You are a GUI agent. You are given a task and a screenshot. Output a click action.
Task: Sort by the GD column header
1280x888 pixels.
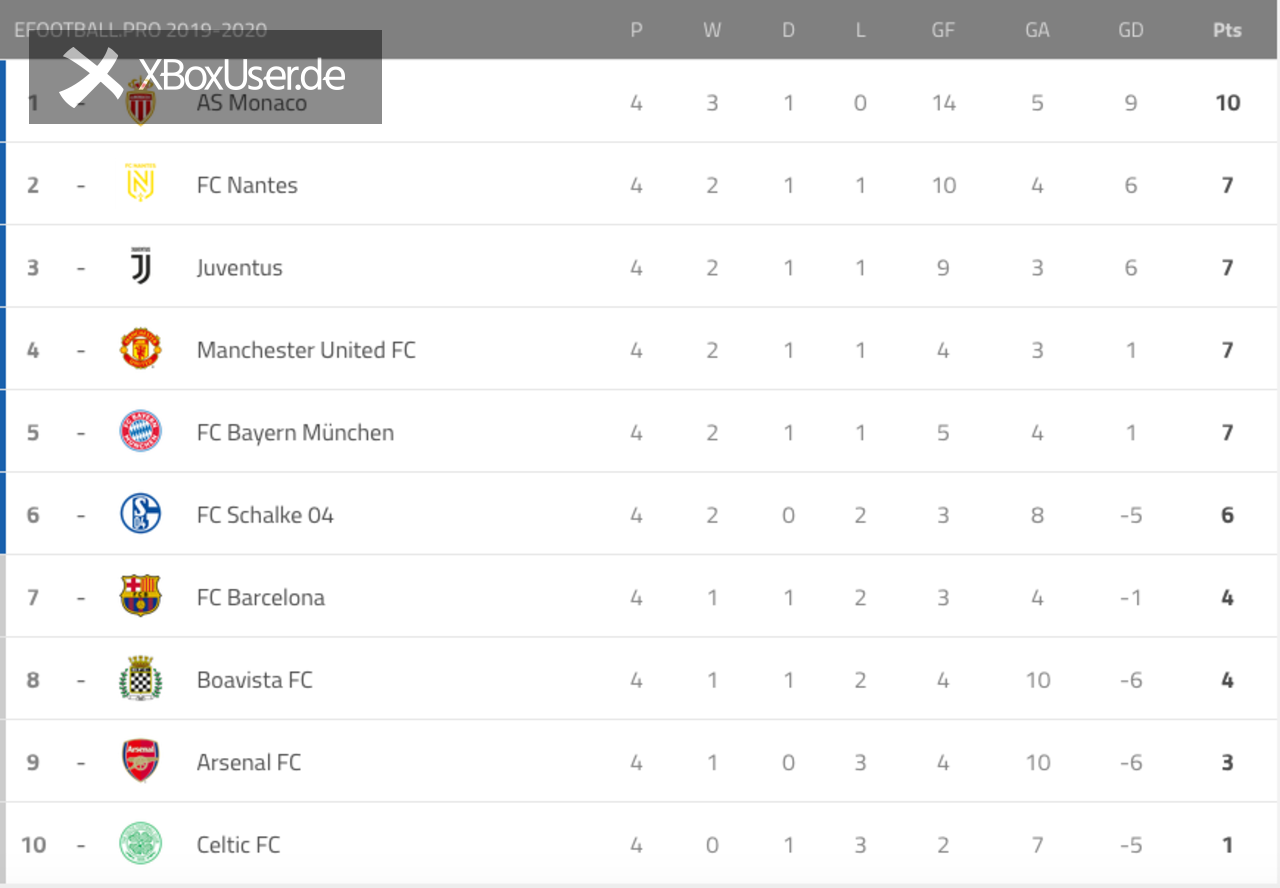click(x=1131, y=30)
